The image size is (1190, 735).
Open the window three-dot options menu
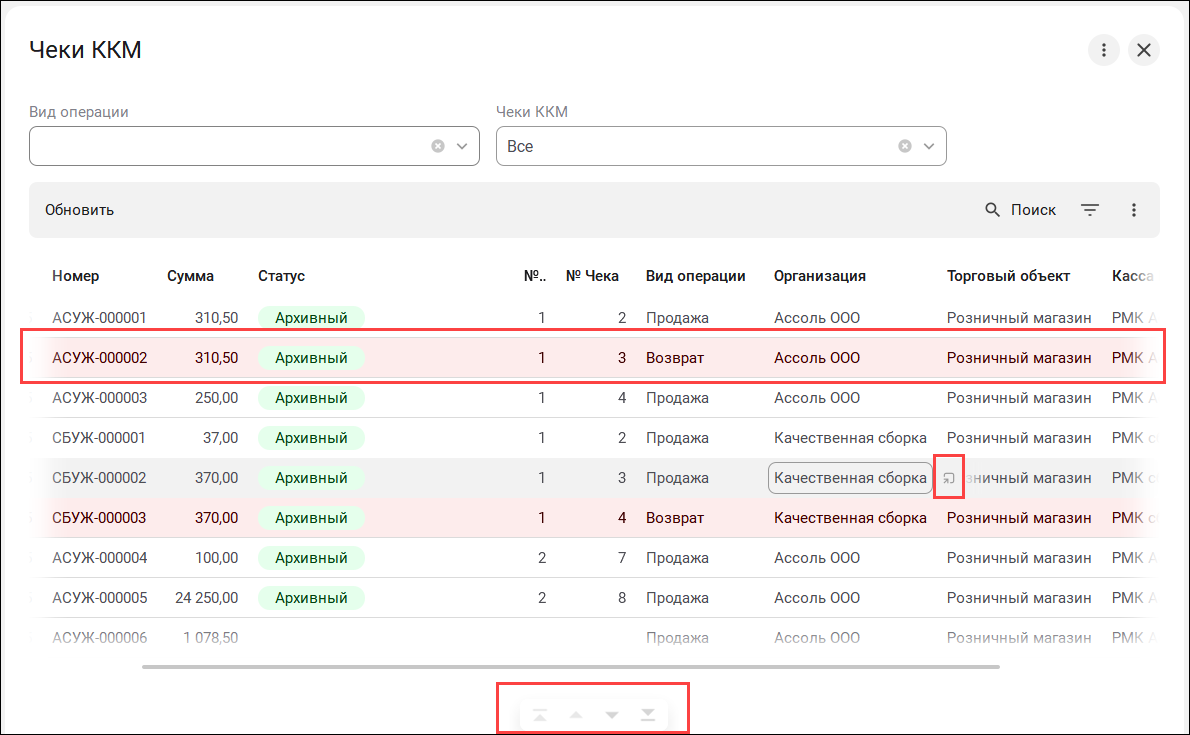[x=1104, y=50]
